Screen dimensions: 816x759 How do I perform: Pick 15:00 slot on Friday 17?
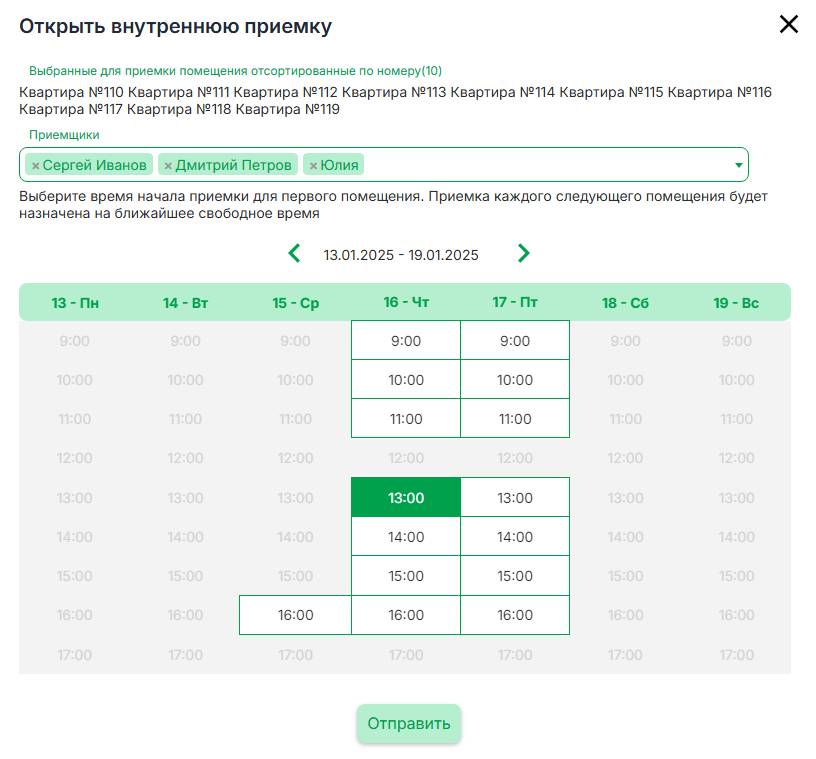coord(515,576)
